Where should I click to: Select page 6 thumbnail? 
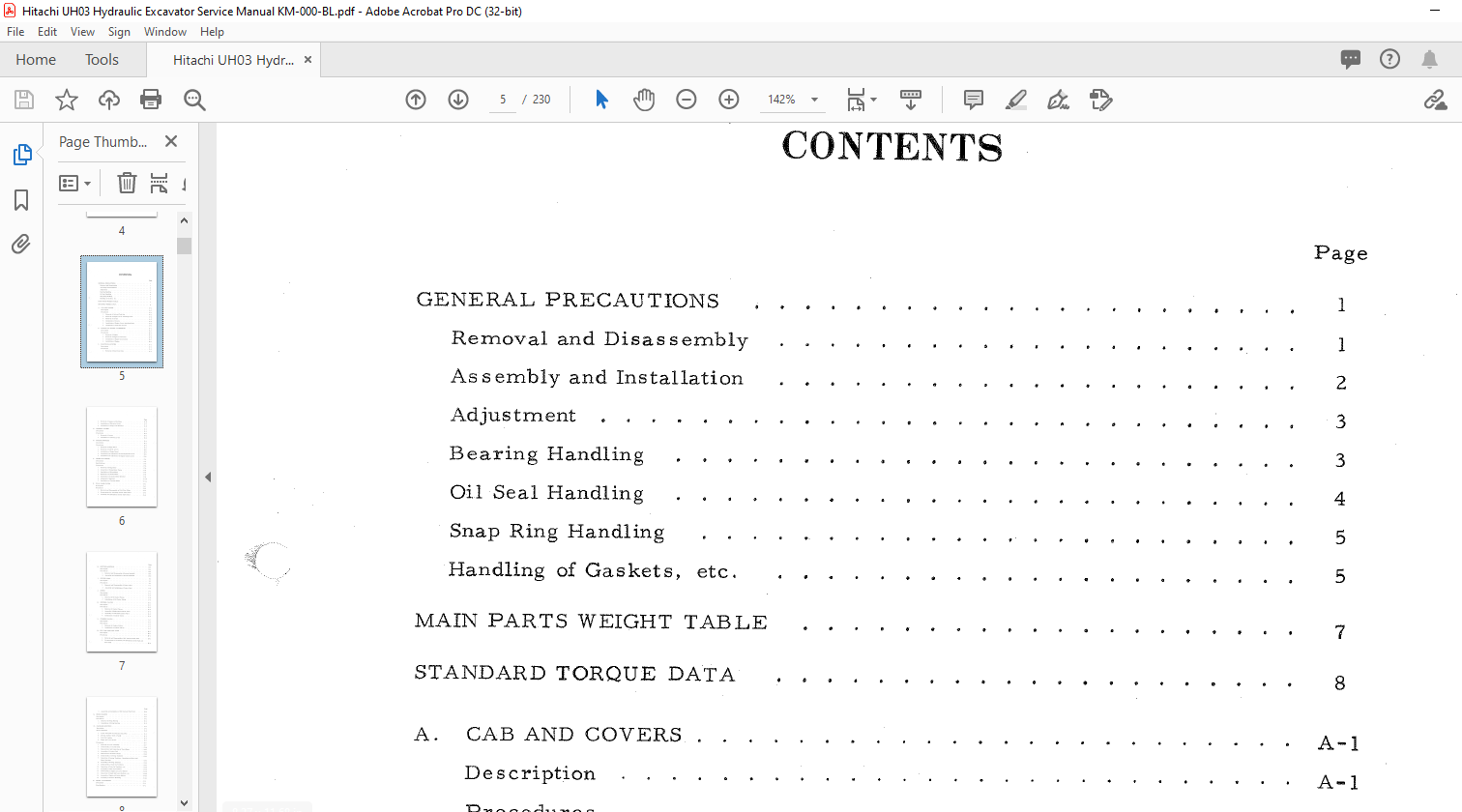[122, 456]
